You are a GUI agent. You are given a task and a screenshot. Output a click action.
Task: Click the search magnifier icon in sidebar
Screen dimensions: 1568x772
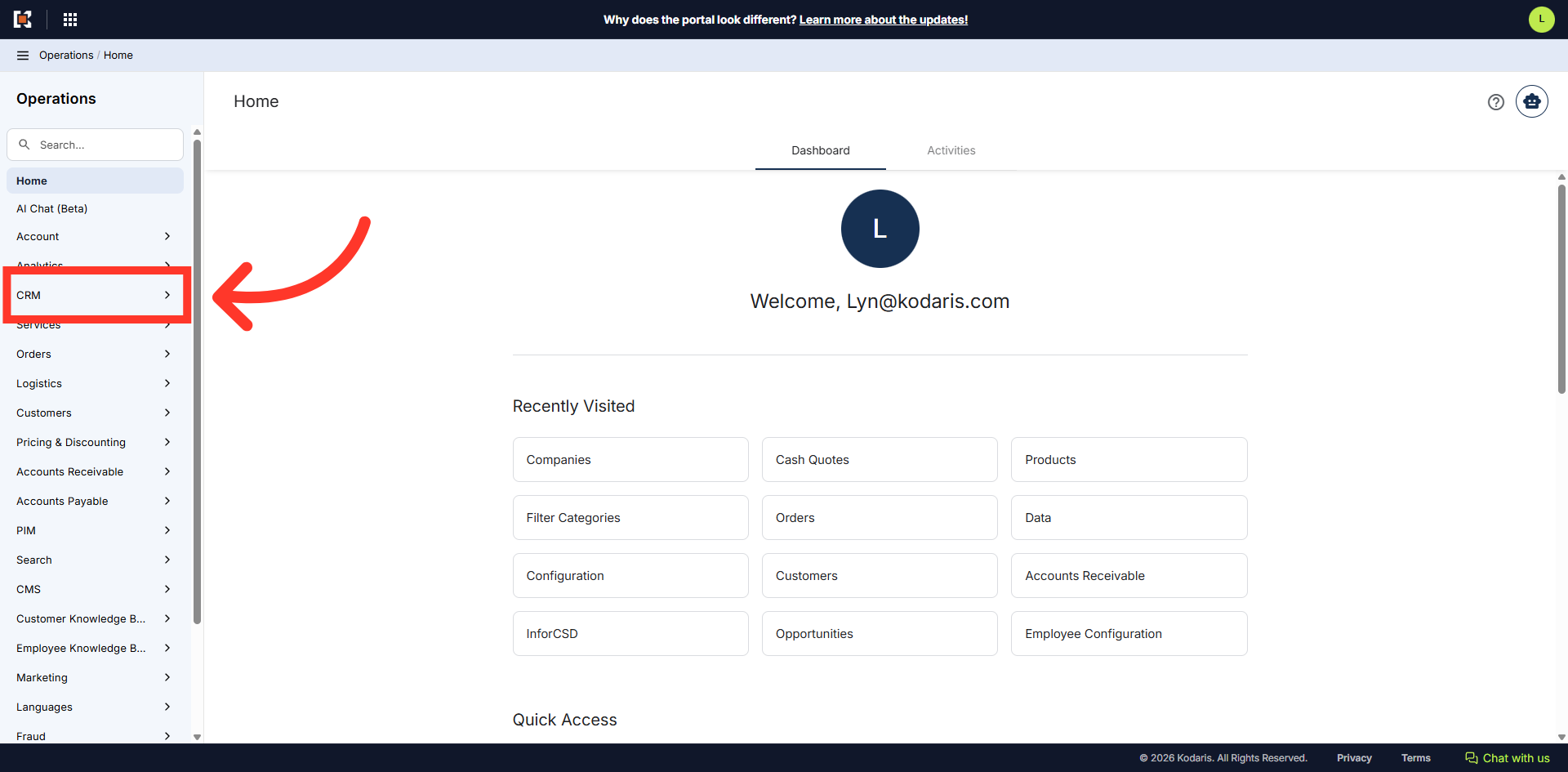(24, 145)
